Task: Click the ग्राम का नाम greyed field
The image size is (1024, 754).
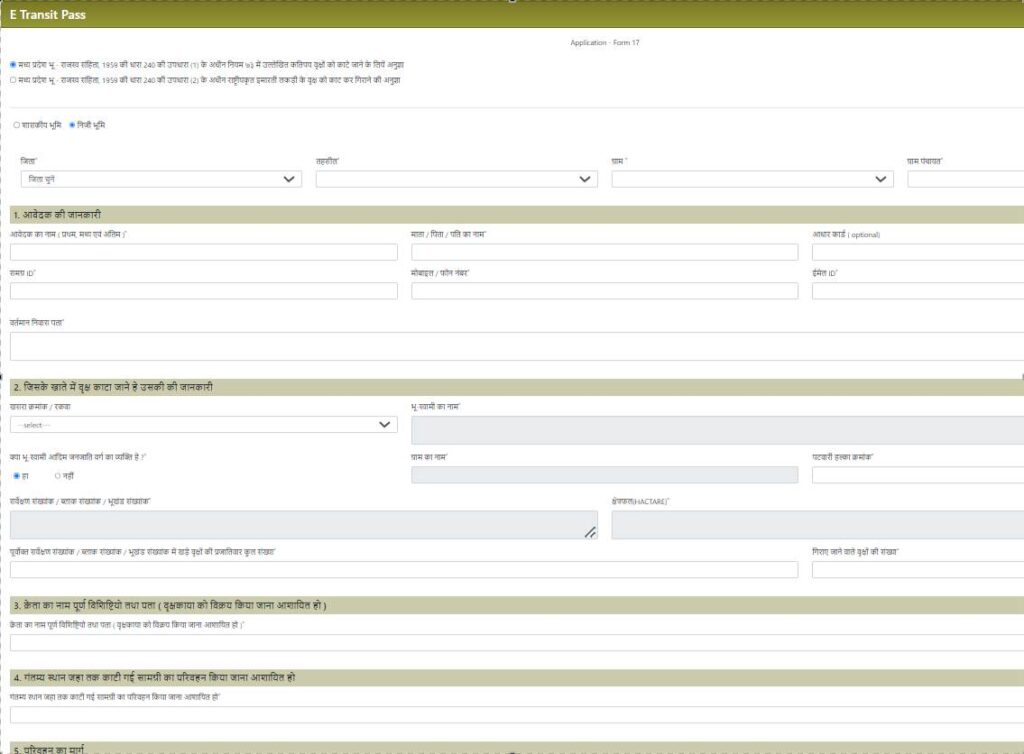Action: coord(605,475)
